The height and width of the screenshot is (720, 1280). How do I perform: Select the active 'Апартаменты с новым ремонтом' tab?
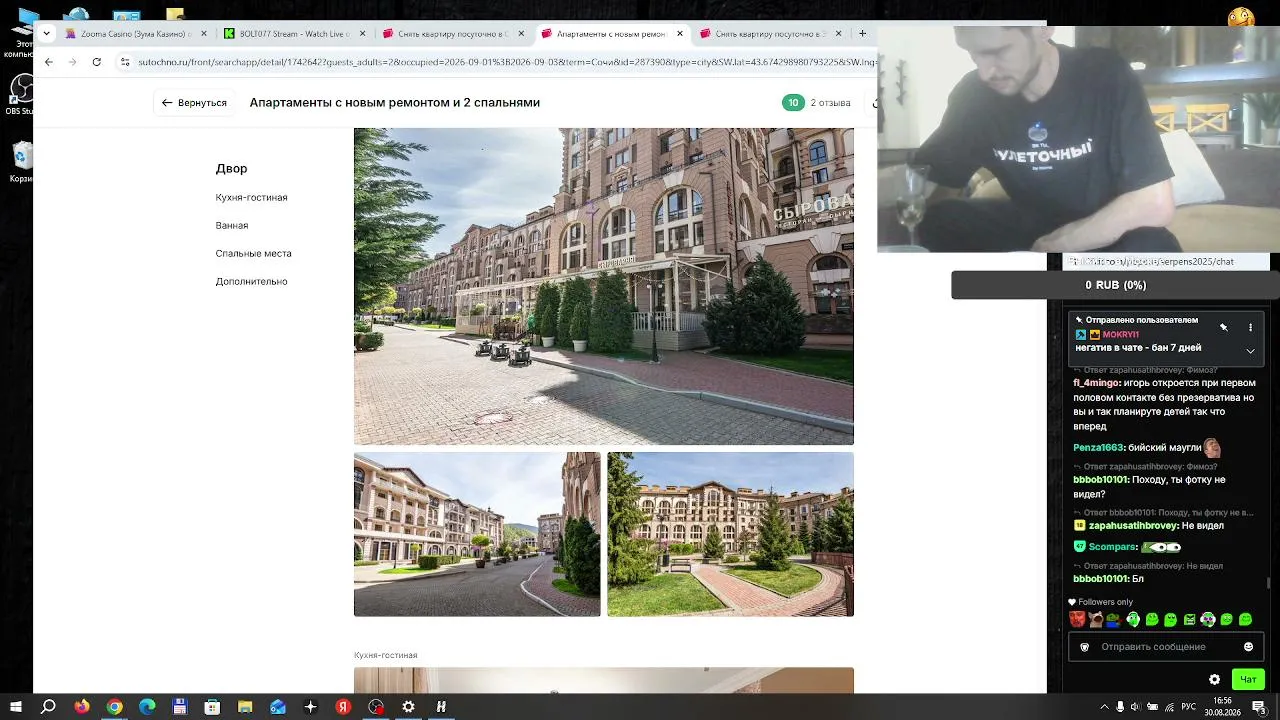[x=611, y=33]
